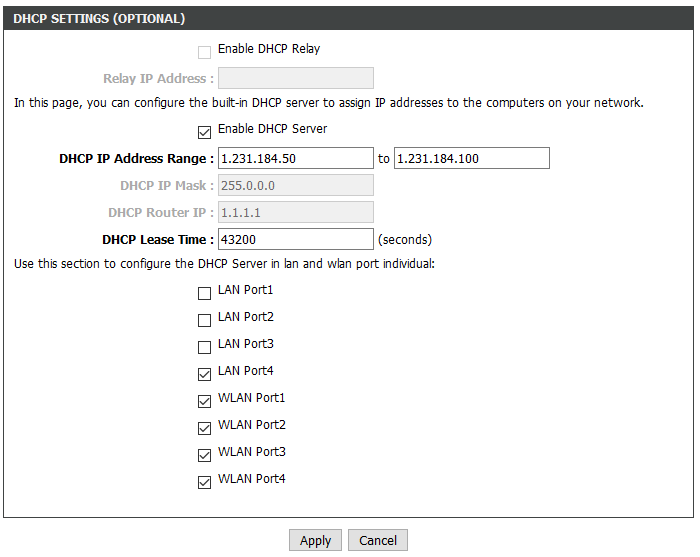Focus the DHCP Lease Time input

click(x=295, y=239)
